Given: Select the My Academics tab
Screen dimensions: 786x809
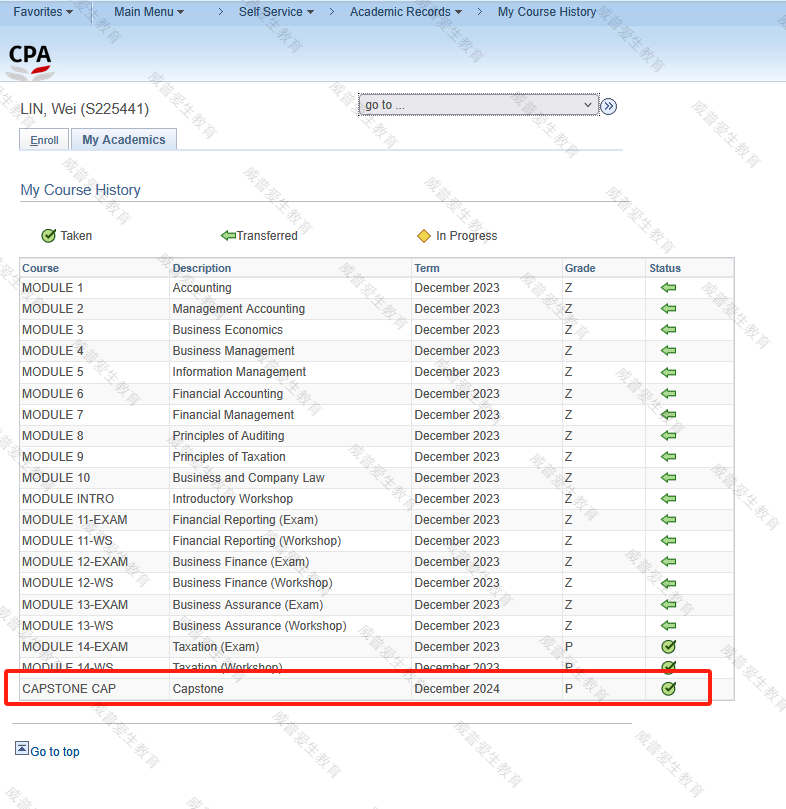Looking at the screenshot, I should pyautogui.click(x=124, y=140).
